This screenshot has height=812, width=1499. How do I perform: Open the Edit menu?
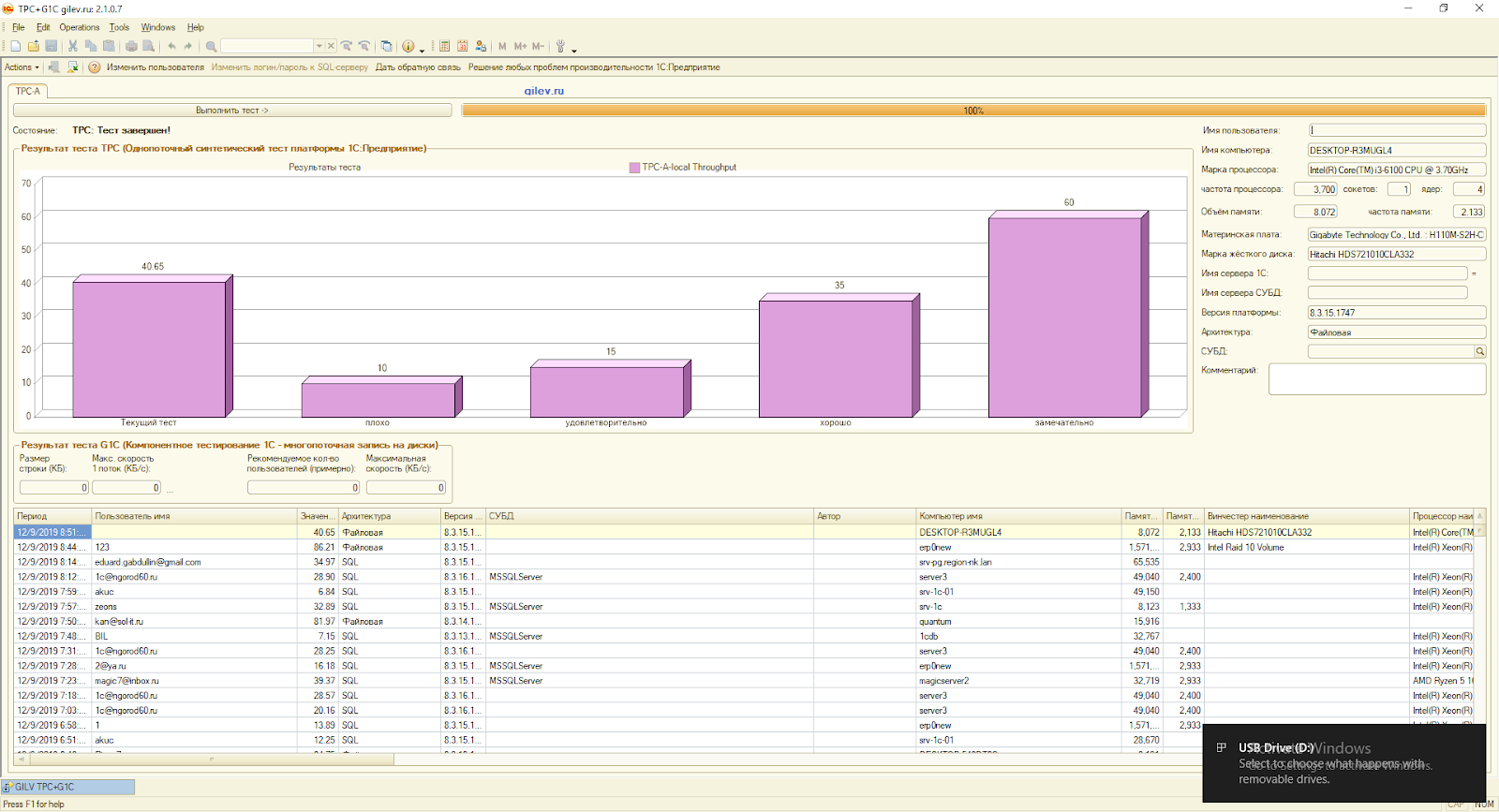click(x=43, y=27)
